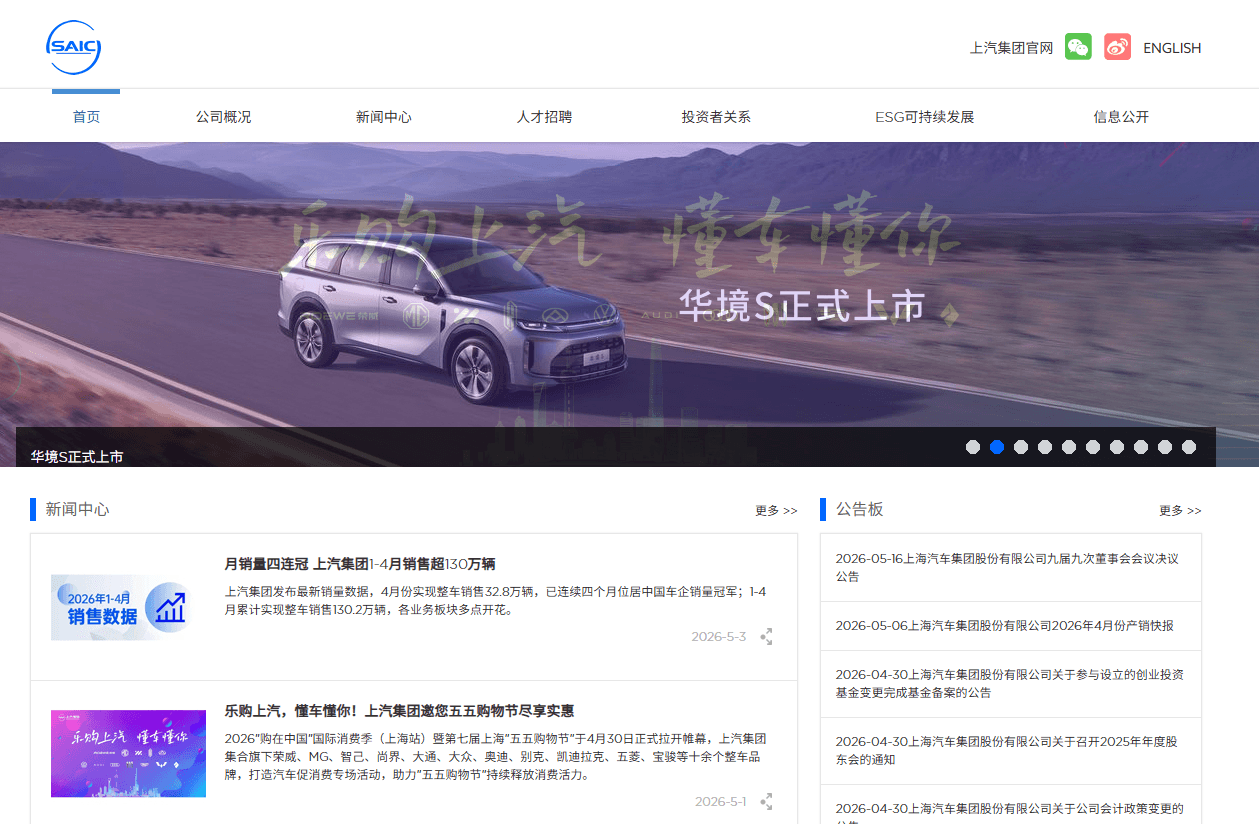This screenshot has height=824, width=1259.
Task: Open the 公司概况 menu
Action: coord(223,117)
